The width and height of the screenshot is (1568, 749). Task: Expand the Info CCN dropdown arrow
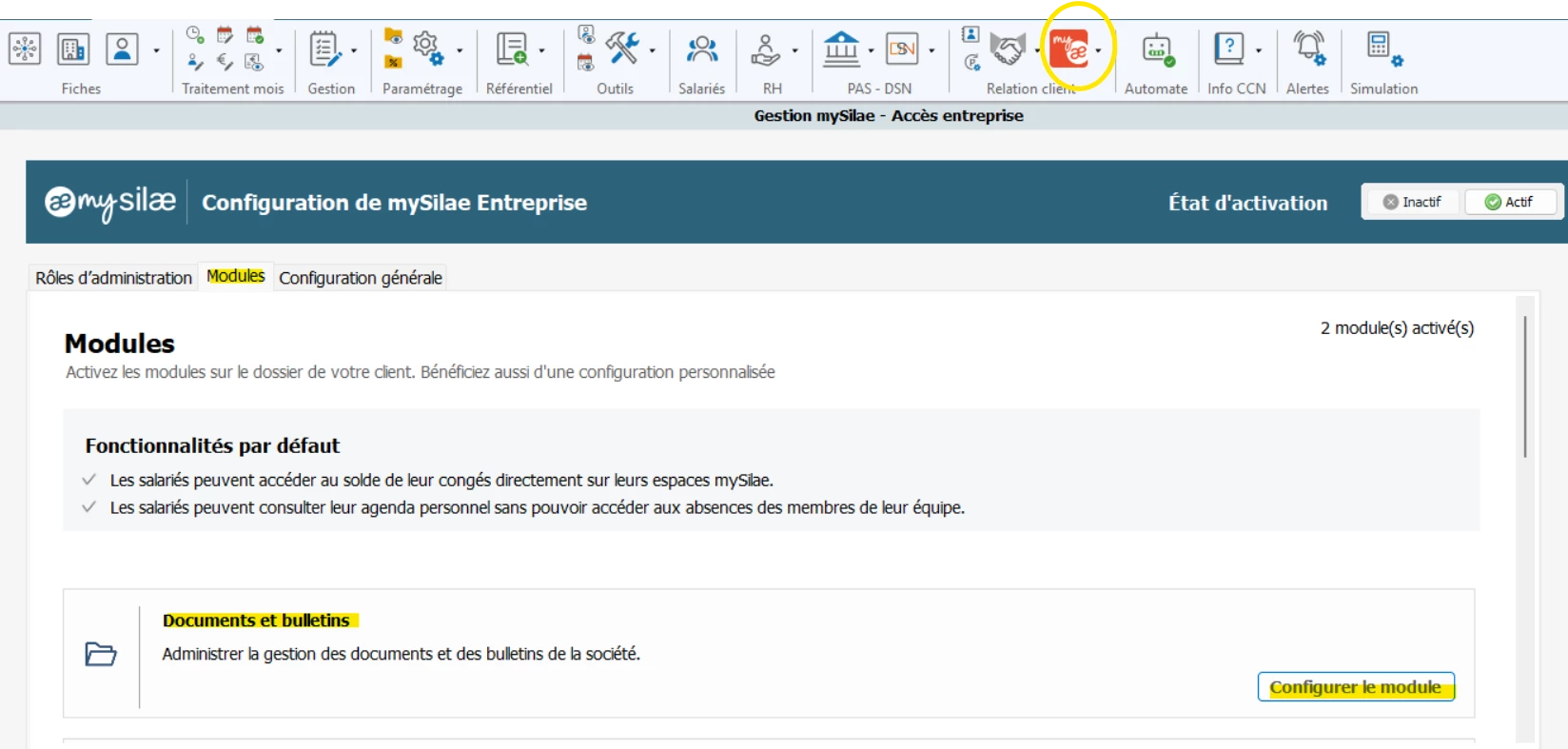[x=1258, y=50]
